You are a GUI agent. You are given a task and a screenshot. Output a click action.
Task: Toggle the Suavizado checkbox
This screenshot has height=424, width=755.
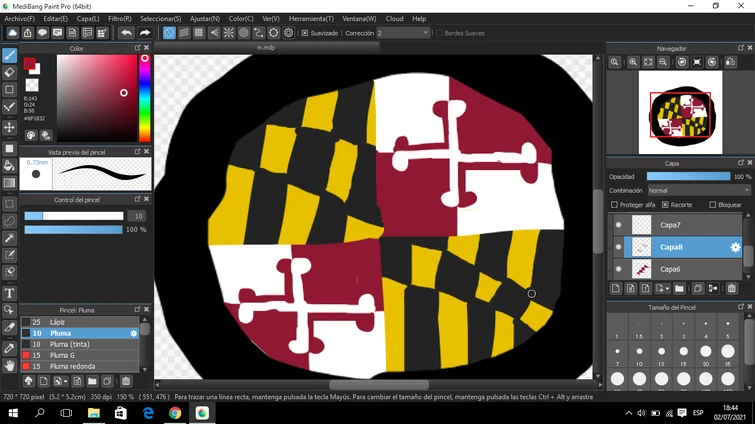point(305,33)
